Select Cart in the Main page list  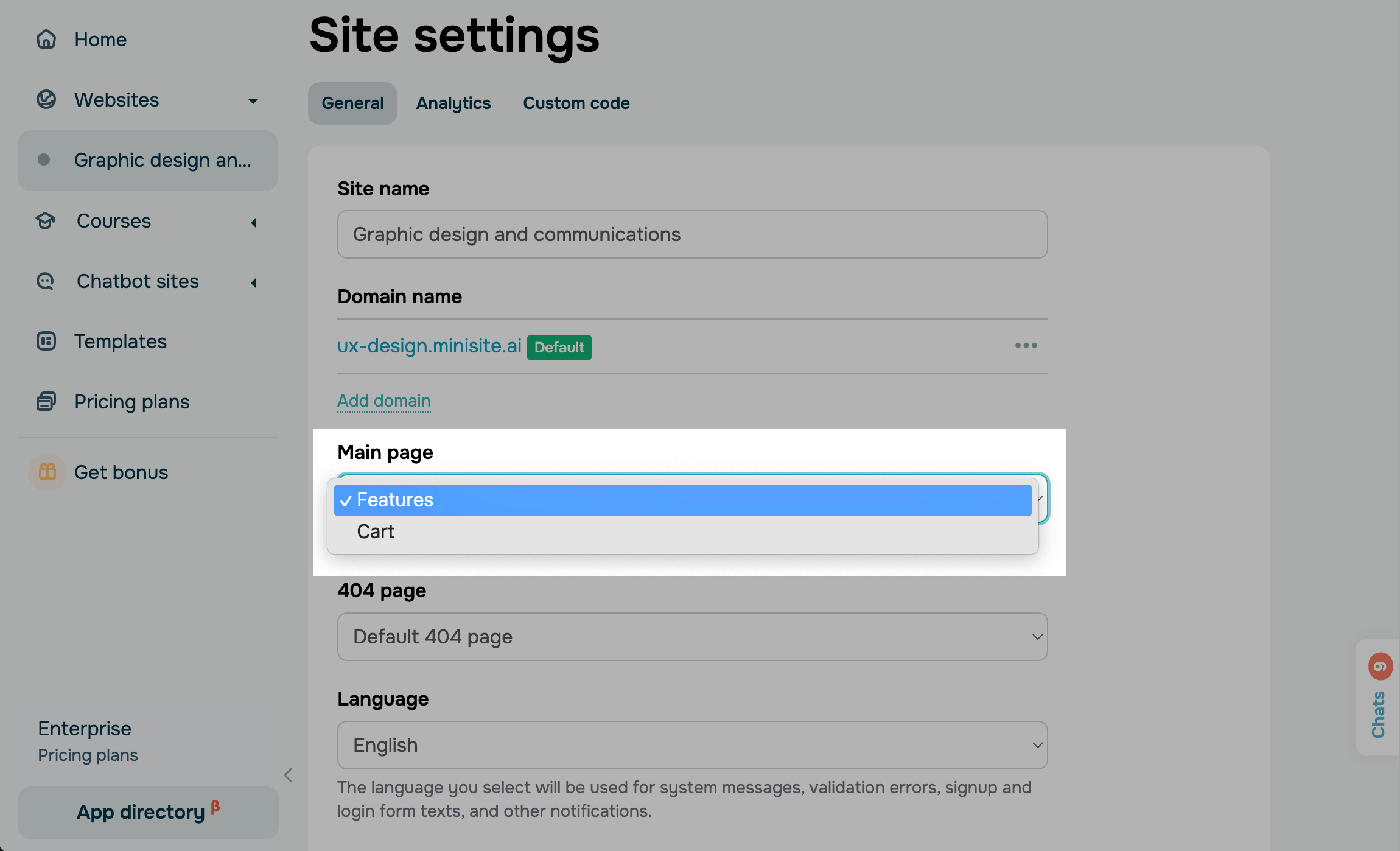[376, 531]
